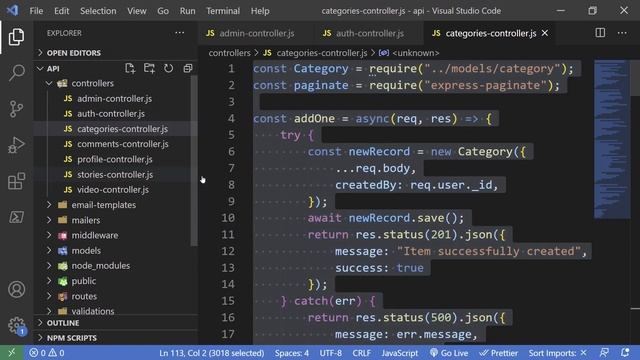This screenshot has width=640, height=360.
Task: Open admin-controller.js in Explorer tree
Action: (116, 98)
